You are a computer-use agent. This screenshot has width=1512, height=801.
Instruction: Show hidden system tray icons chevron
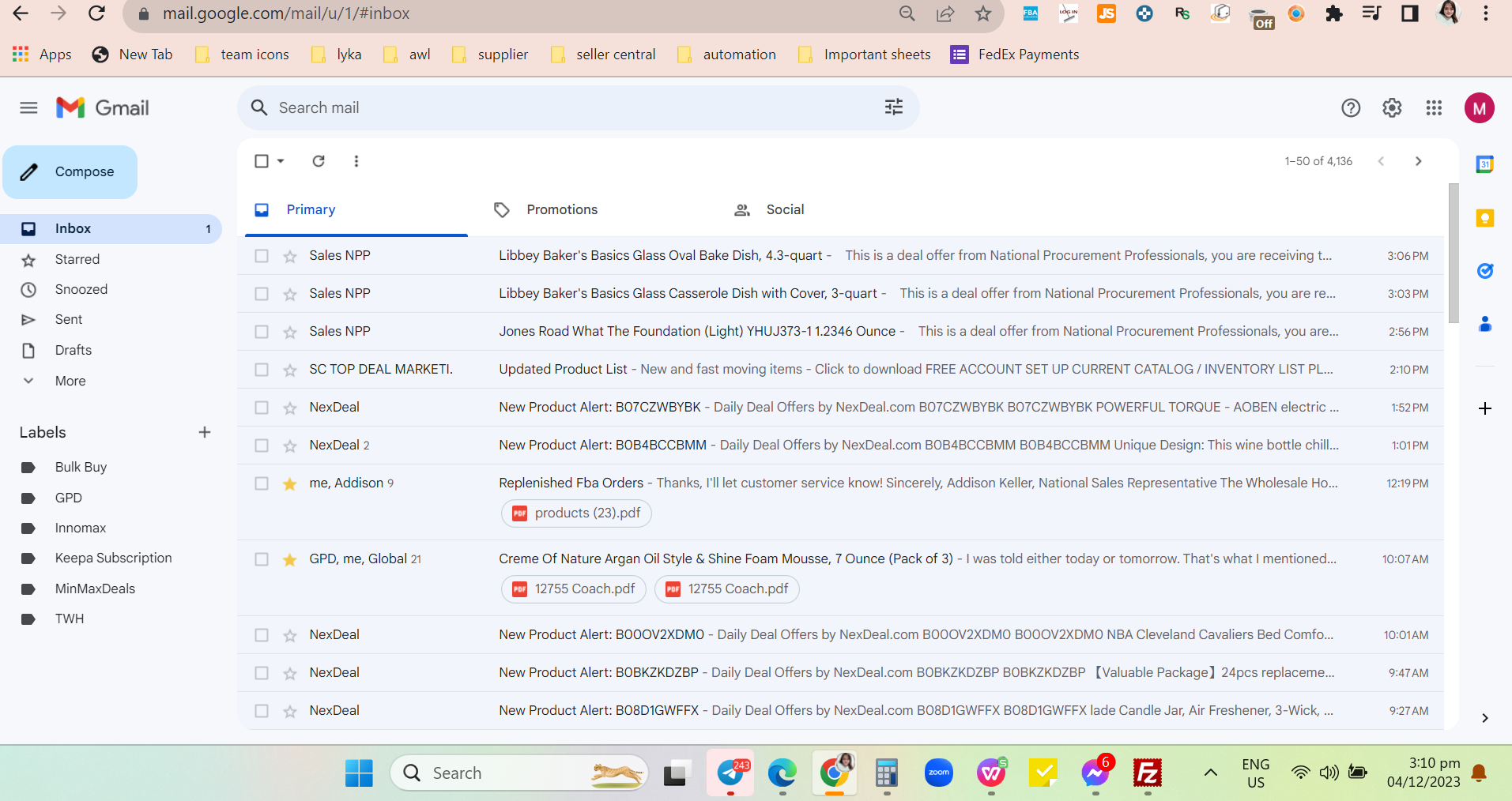click(x=1210, y=773)
